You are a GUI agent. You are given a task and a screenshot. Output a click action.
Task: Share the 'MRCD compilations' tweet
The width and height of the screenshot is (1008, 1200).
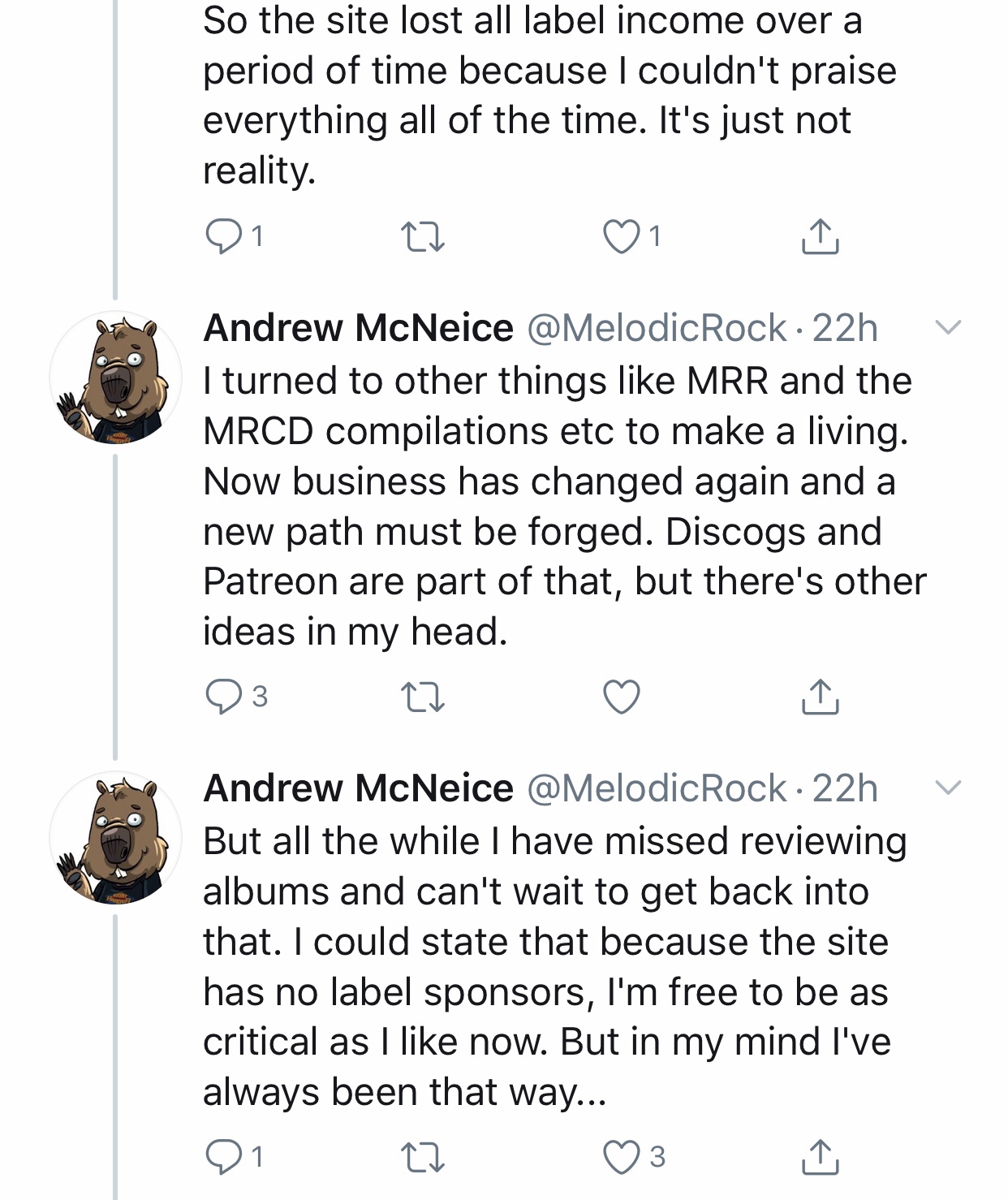point(820,697)
